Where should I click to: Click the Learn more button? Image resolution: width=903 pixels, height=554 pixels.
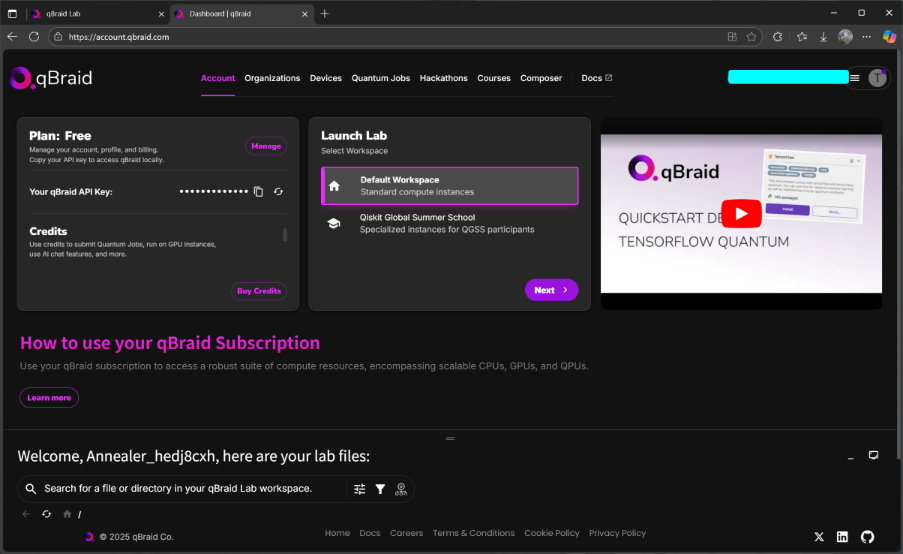49,398
